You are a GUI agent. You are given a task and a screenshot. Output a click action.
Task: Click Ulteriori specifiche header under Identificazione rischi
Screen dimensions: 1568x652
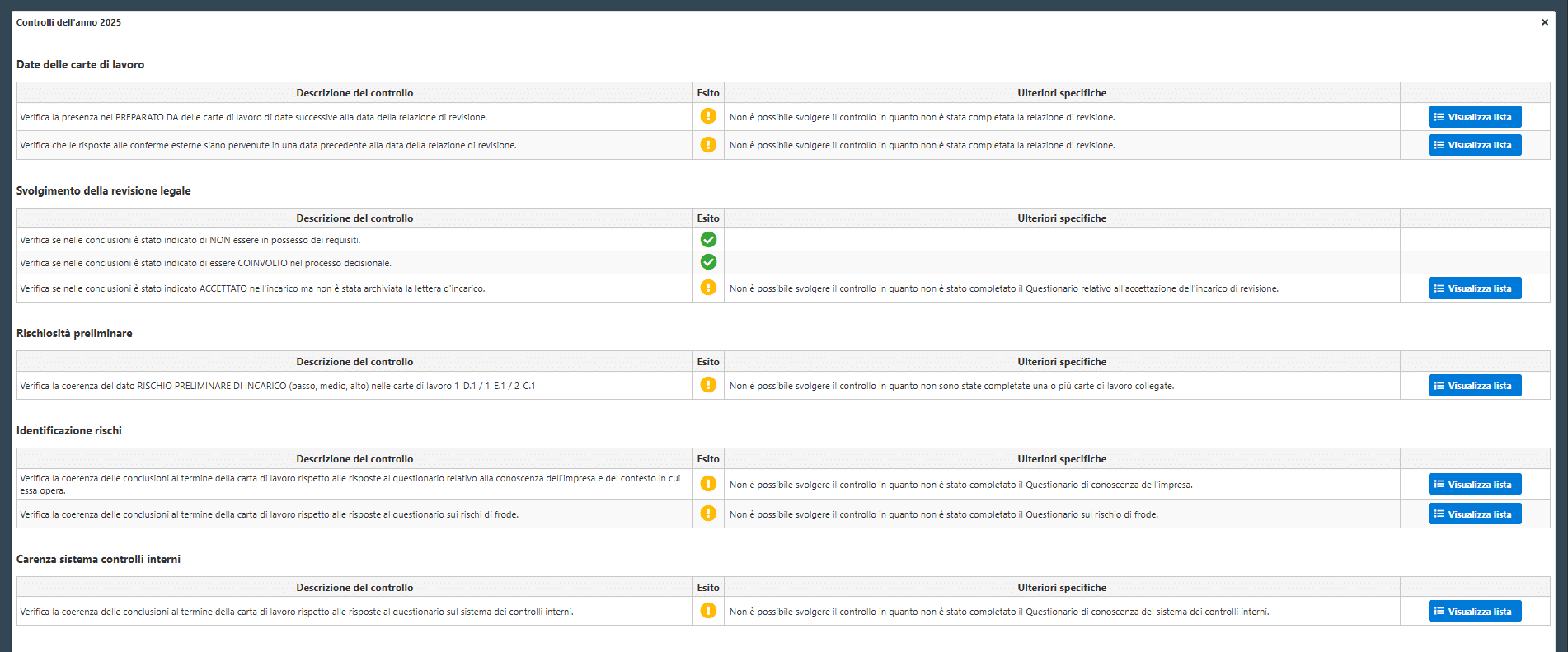[x=1061, y=459]
